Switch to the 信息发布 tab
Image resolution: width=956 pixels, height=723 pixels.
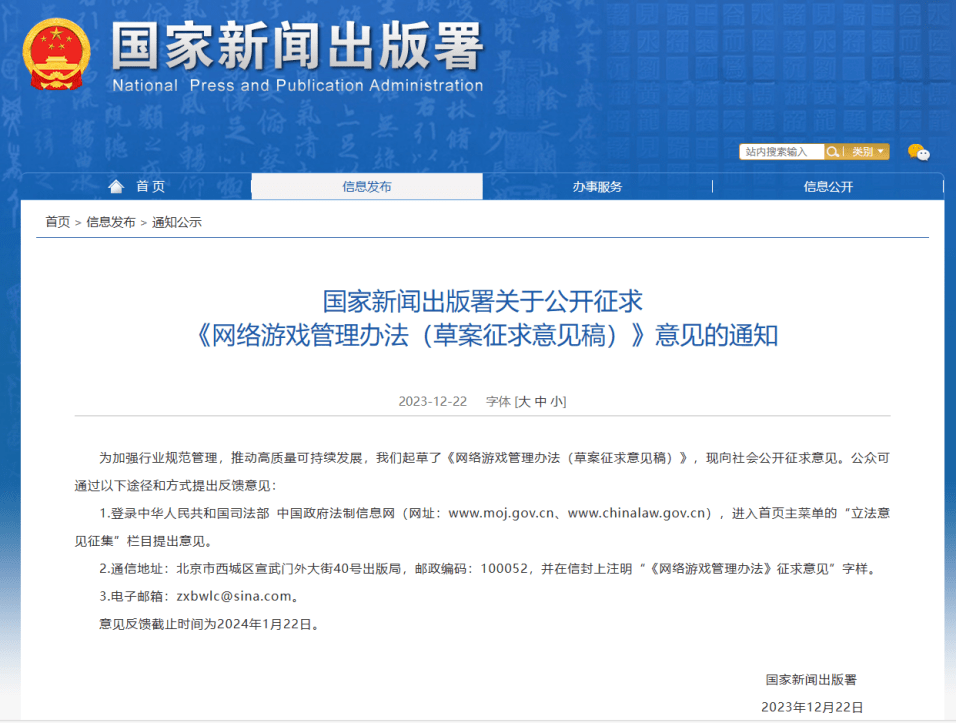[x=367, y=187]
